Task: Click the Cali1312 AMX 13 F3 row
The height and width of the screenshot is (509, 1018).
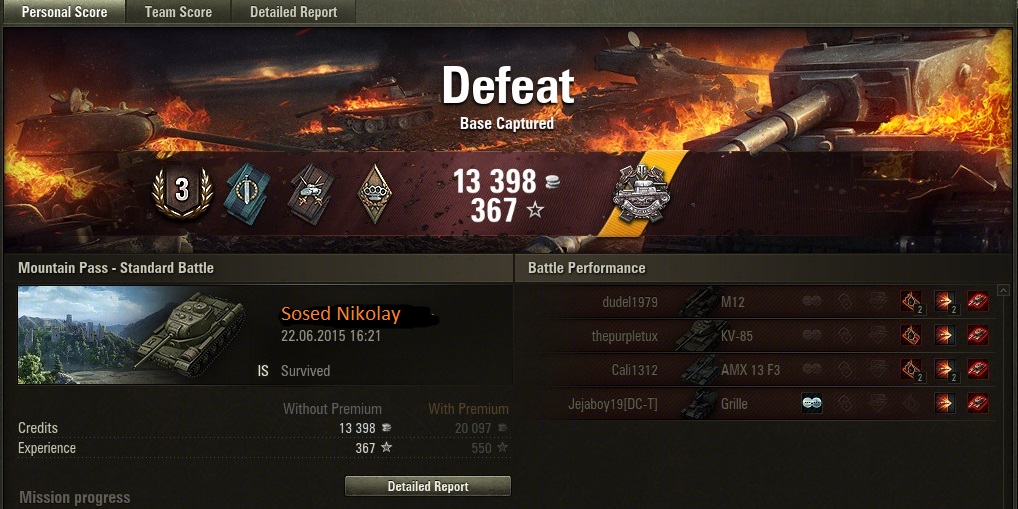Action: coord(755,370)
